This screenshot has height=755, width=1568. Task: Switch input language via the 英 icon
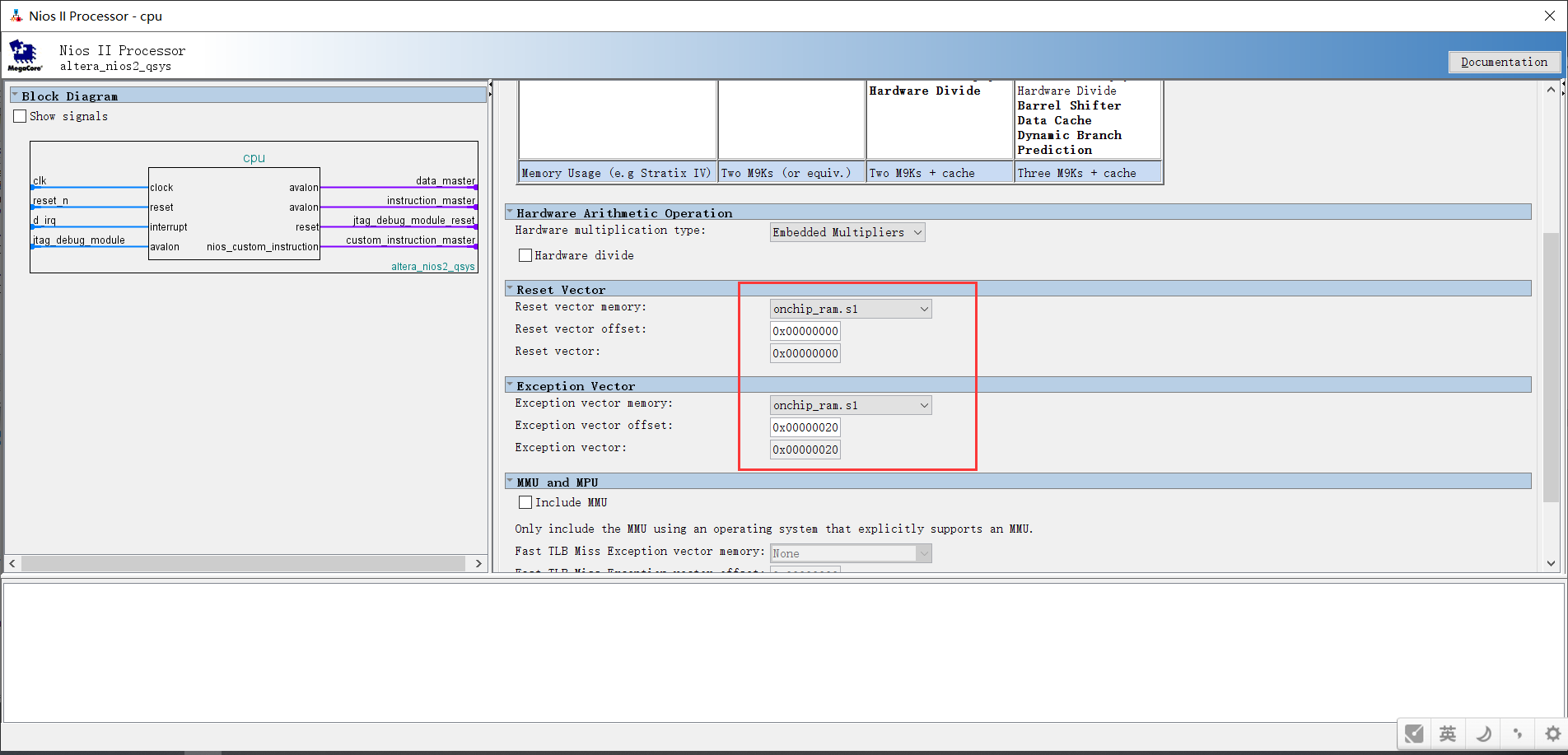tap(1448, 734)
